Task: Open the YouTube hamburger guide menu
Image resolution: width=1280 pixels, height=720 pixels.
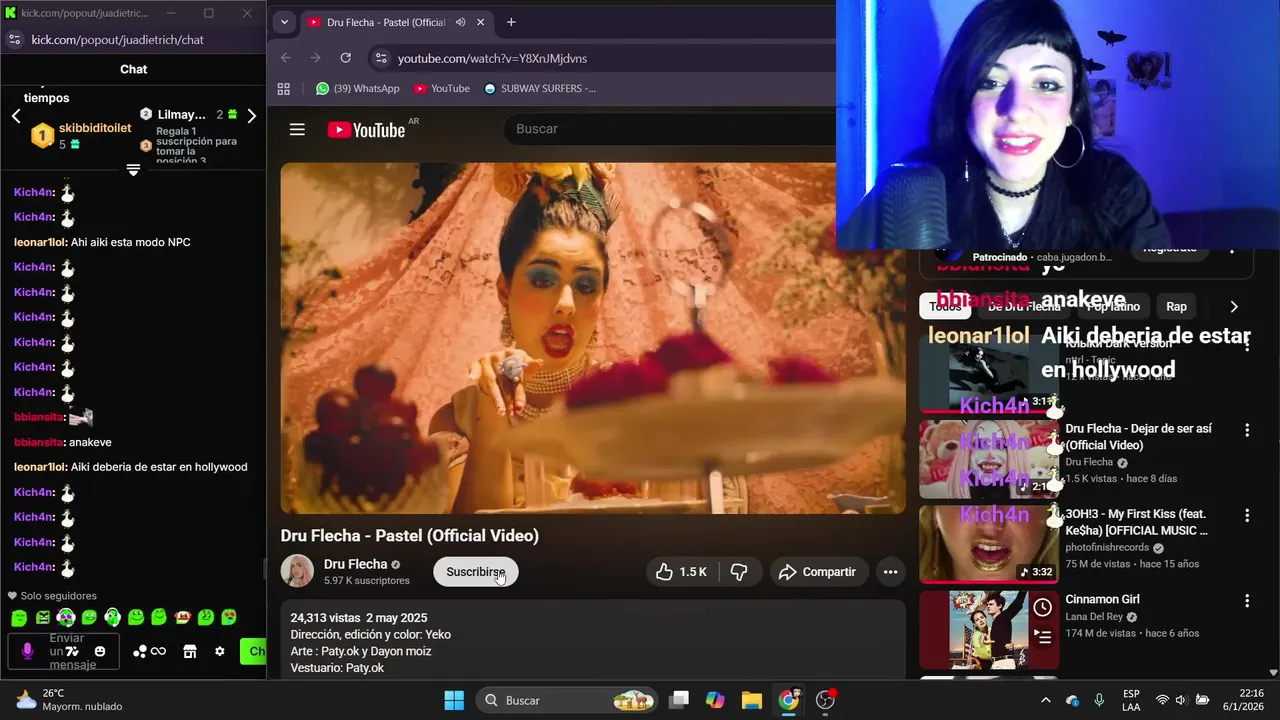Action: click(x=297, y=129)
